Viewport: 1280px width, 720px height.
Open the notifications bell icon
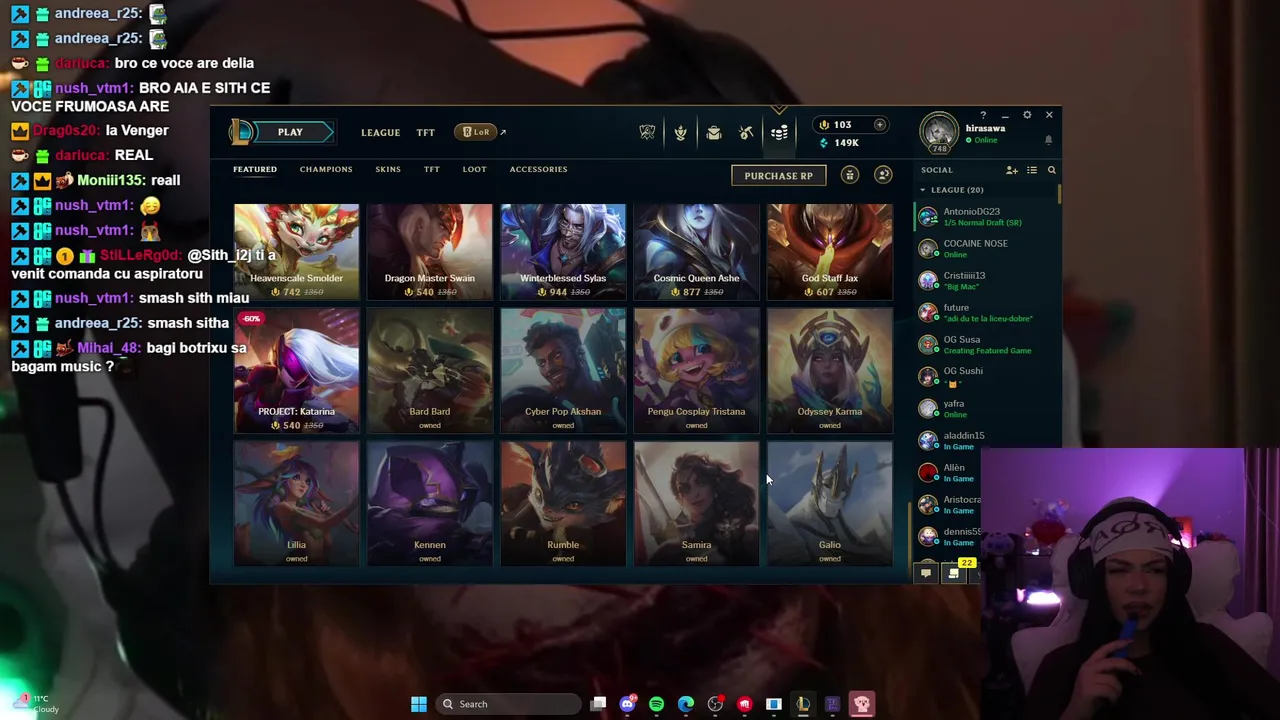1048,140
